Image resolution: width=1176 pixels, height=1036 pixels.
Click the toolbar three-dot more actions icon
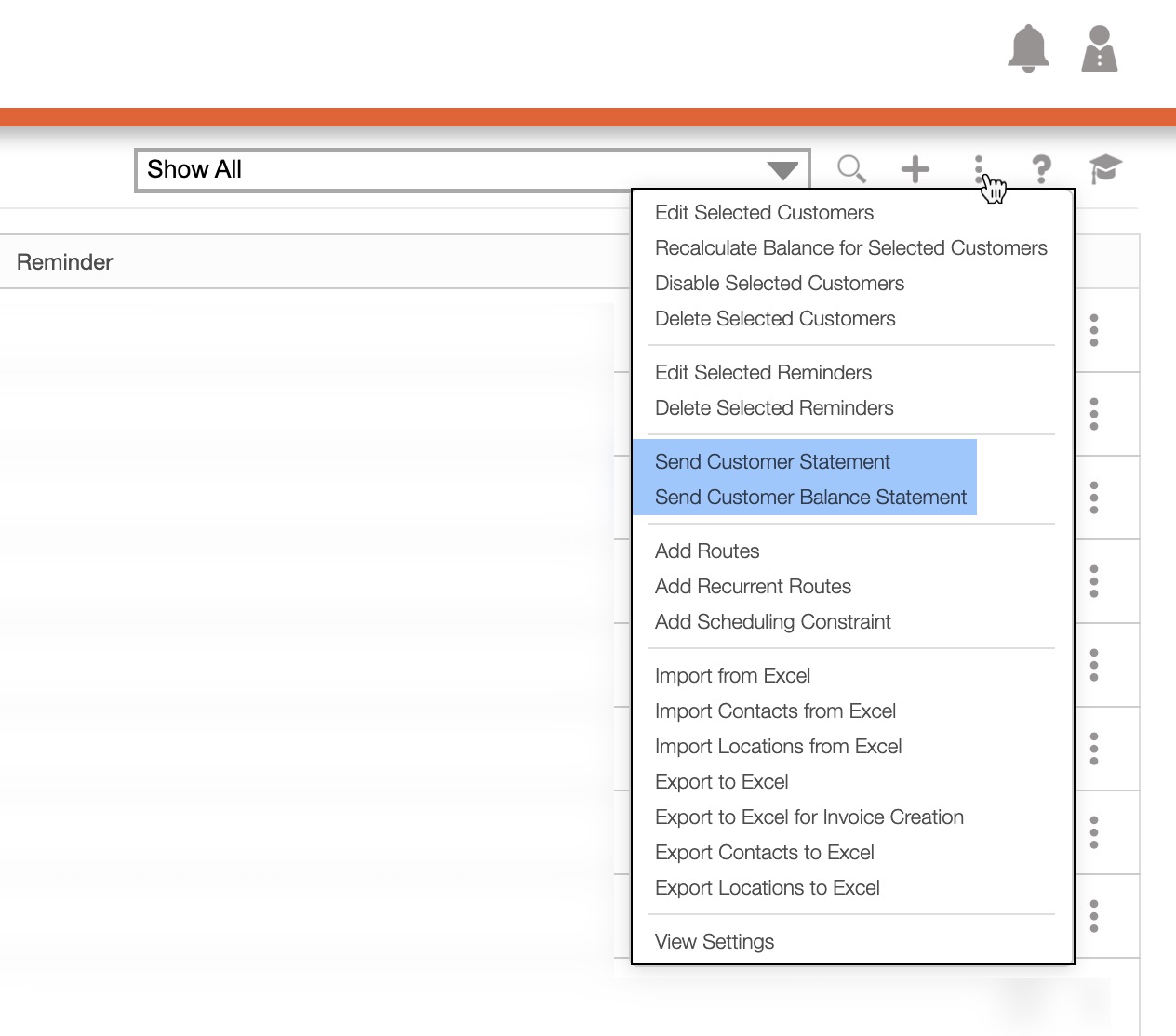[979, 169]
